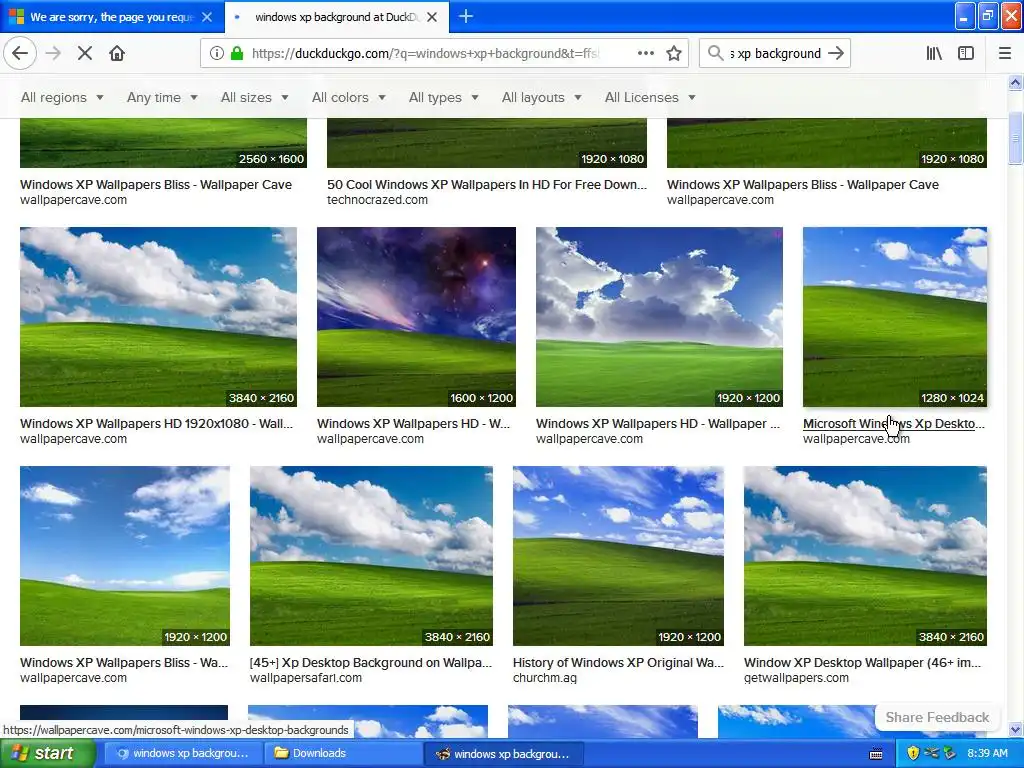The height and width of the screenshot is (768, 1024).
Task: Open 'Window XP Desktop Wallpaper (46+' link
Action: pos(862,662)
